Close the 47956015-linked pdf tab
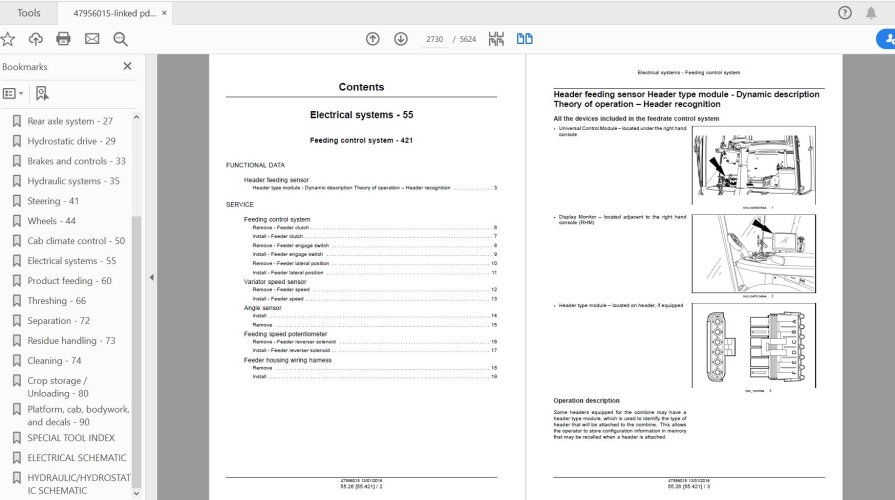 click(x=164, y=13)
